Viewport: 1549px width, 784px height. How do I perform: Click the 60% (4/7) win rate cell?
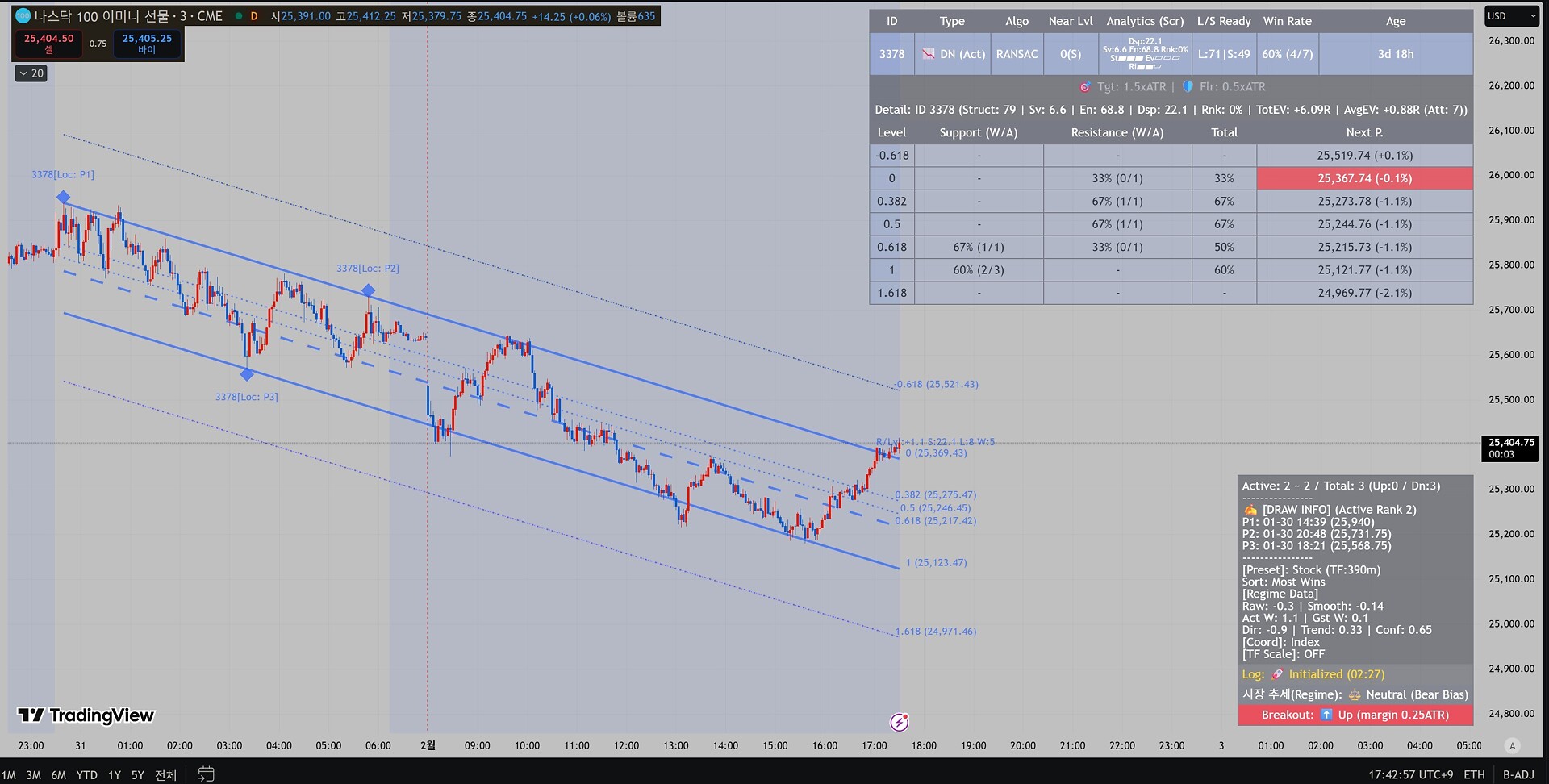pos(1287,54)
